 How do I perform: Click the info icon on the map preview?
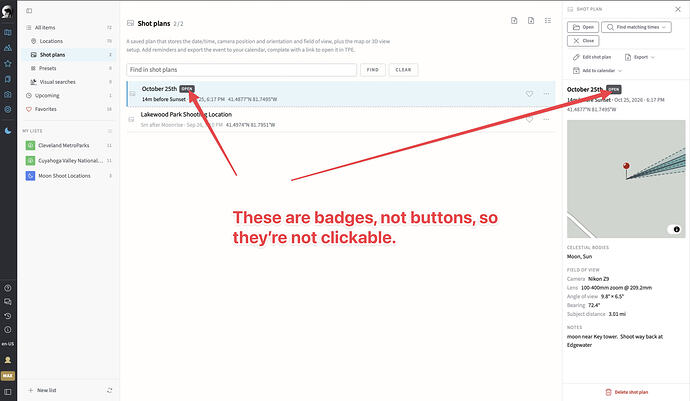676,229
